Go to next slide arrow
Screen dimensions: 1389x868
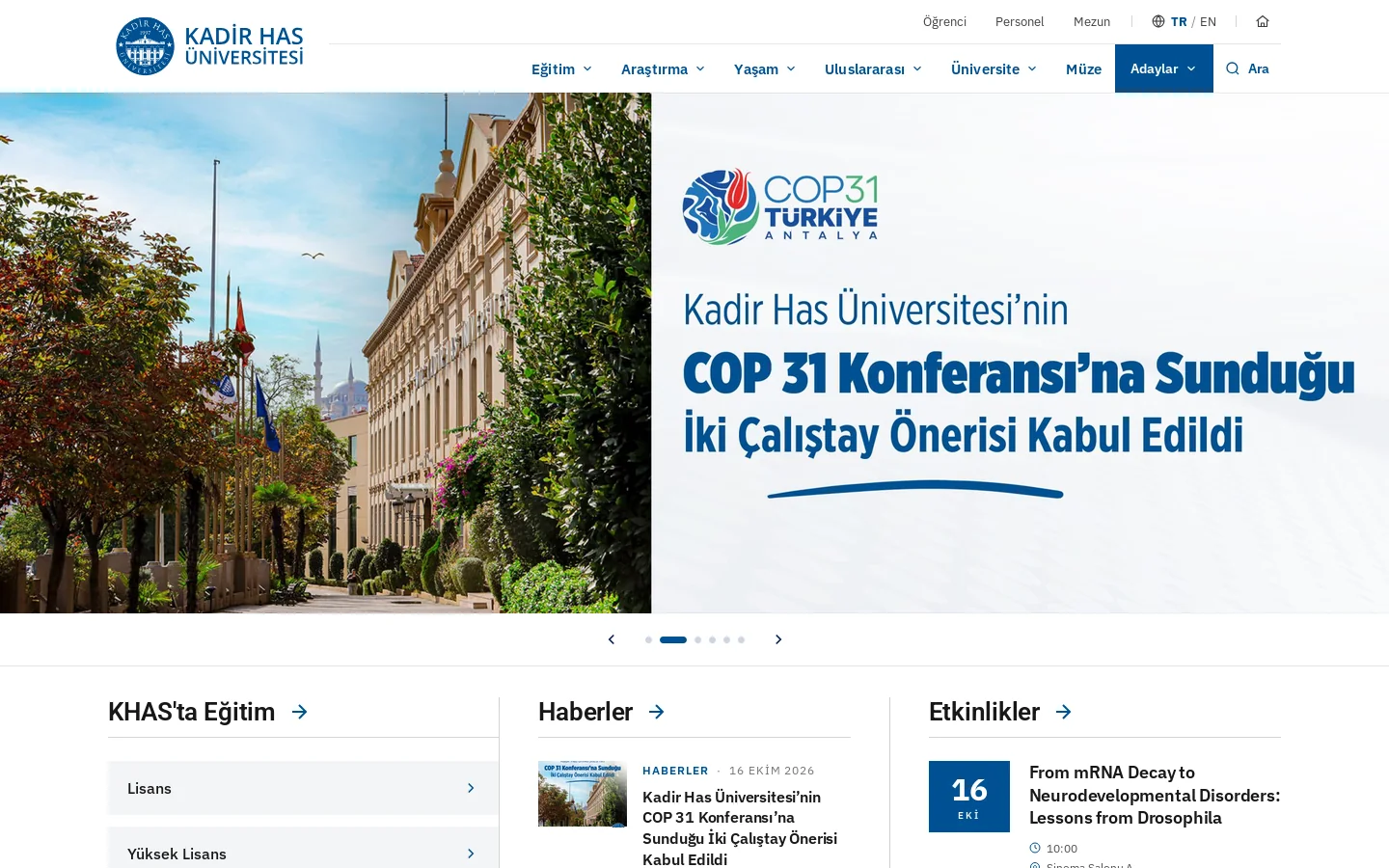pyautogui.click(x=778, y=639)
